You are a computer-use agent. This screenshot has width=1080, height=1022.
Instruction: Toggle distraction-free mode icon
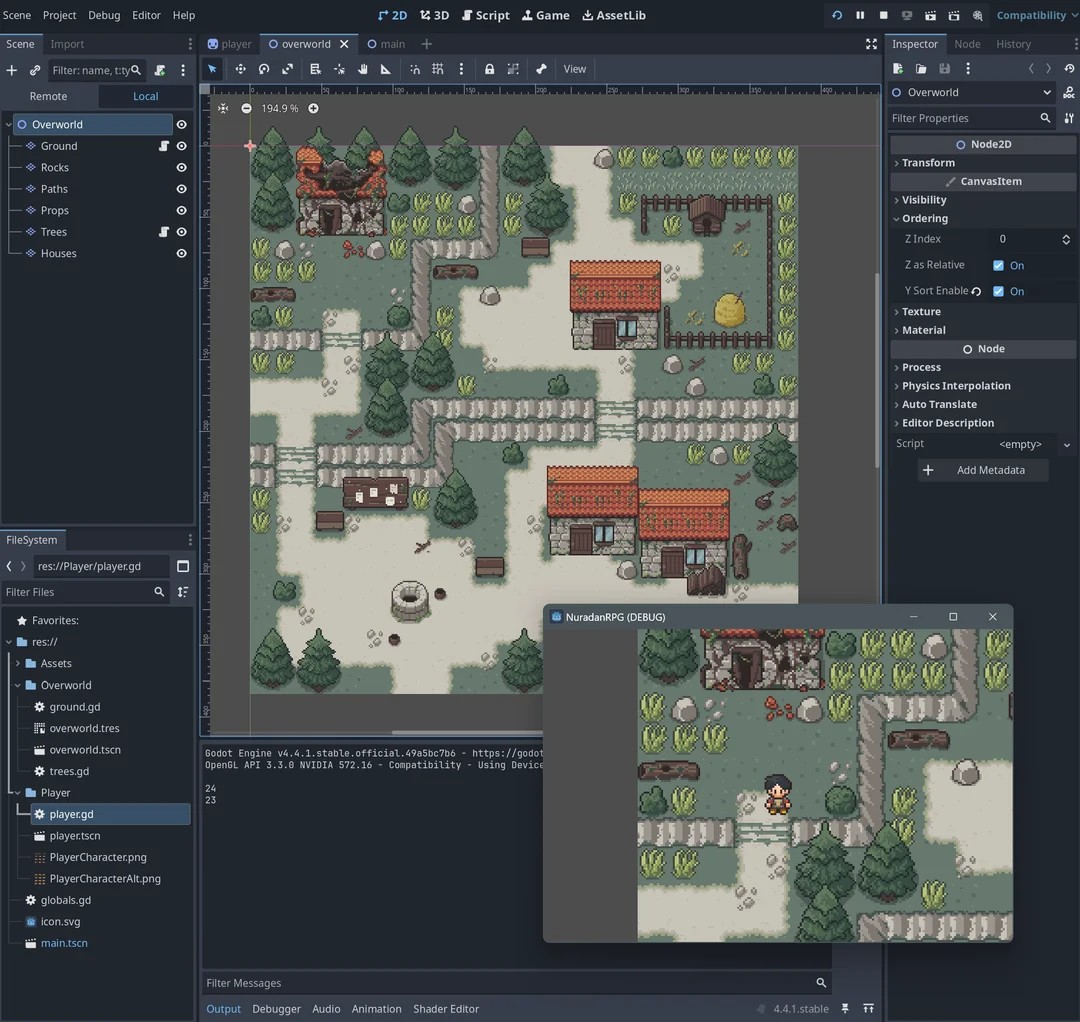(871, 44)
